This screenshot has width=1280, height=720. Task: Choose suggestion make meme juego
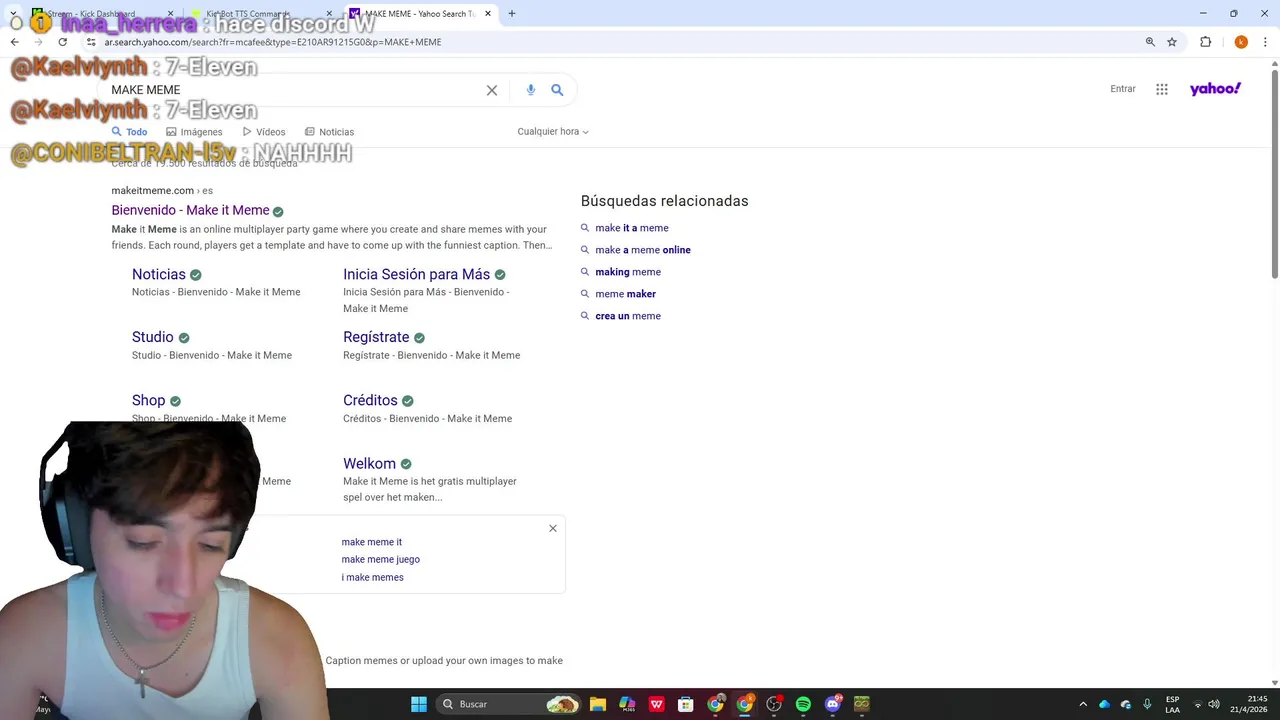[x=381, y=560]
